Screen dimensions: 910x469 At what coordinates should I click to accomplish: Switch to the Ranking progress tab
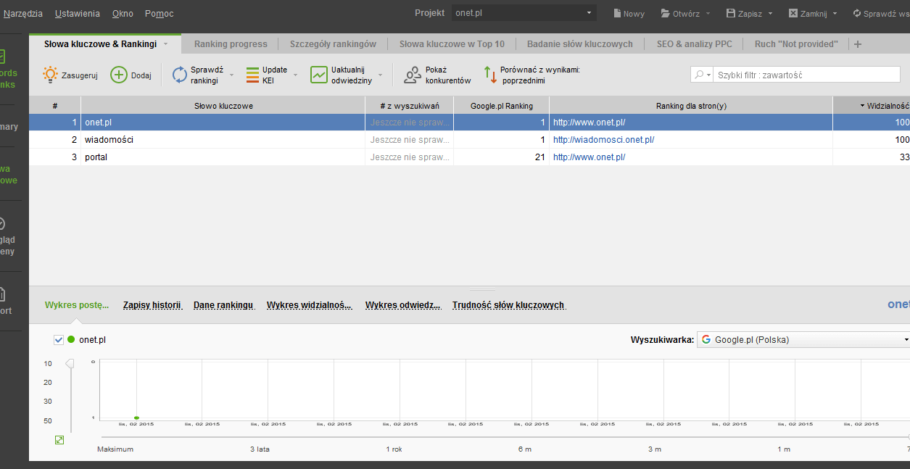pyautogui.click(x=231, y=44)
